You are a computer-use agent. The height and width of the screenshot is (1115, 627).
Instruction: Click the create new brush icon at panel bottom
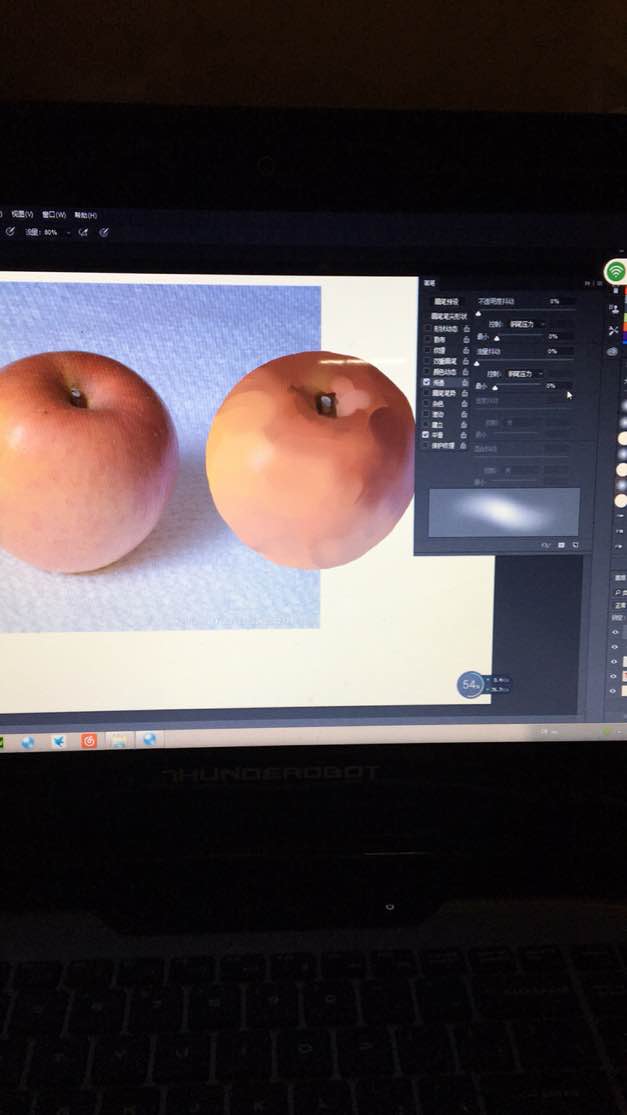(x=575, y=545)
